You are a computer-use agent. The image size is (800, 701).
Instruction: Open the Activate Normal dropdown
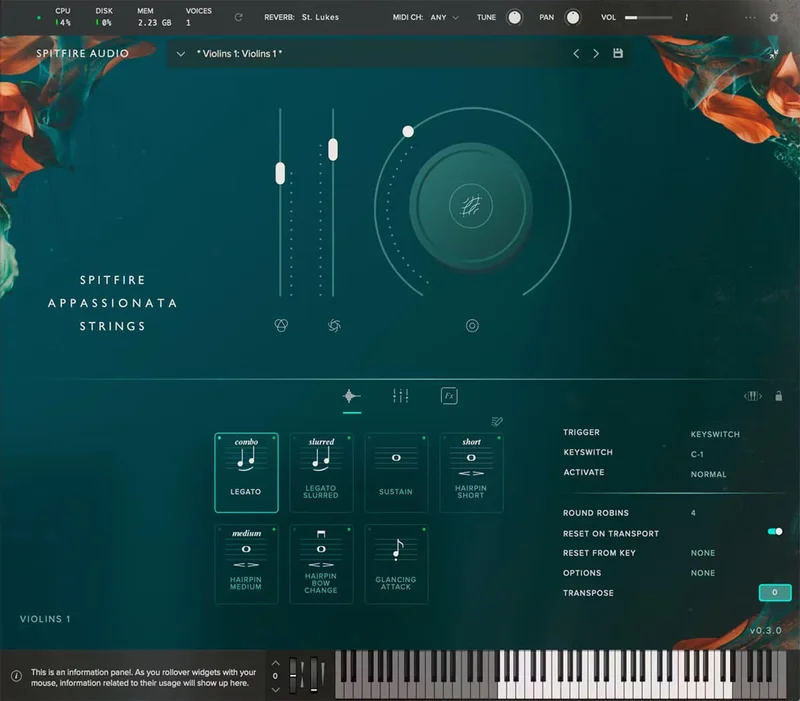[708, 474]
